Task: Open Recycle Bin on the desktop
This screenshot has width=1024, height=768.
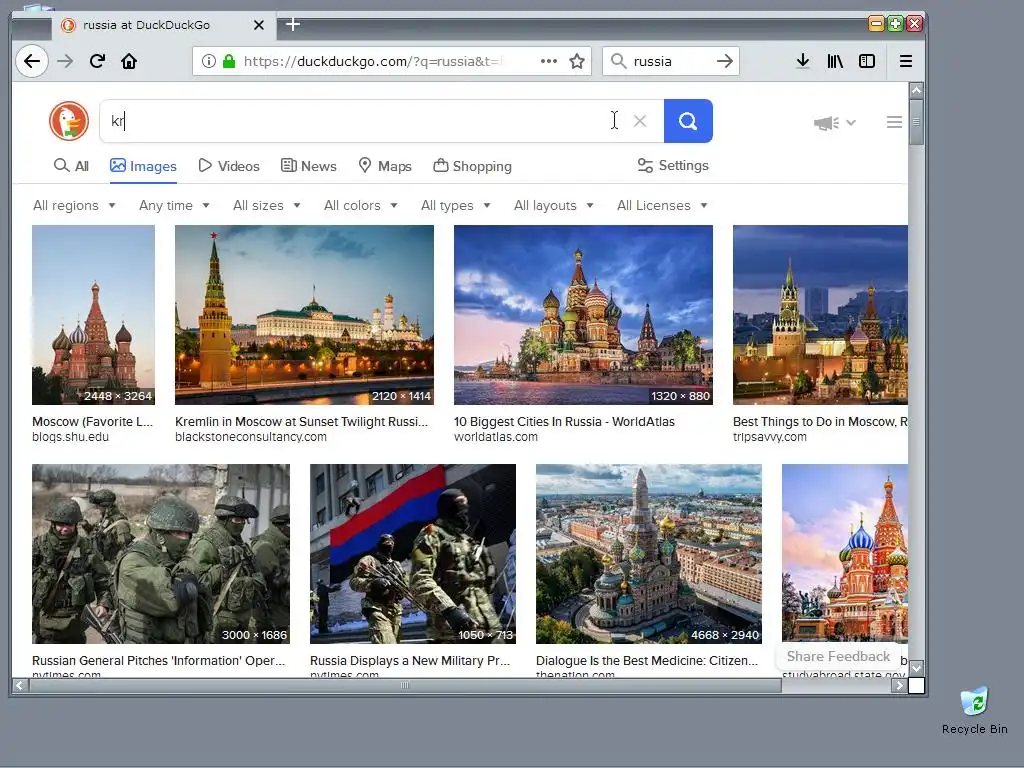Action: click(x=974, y=711)
